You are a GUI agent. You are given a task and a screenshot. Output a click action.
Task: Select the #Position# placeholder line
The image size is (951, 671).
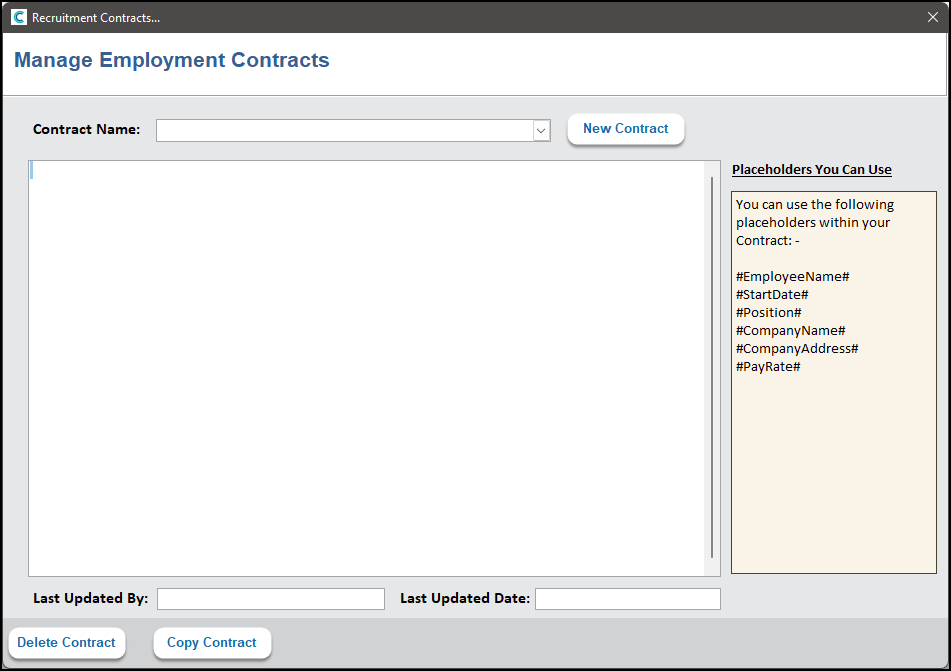(x=768, y=312)
